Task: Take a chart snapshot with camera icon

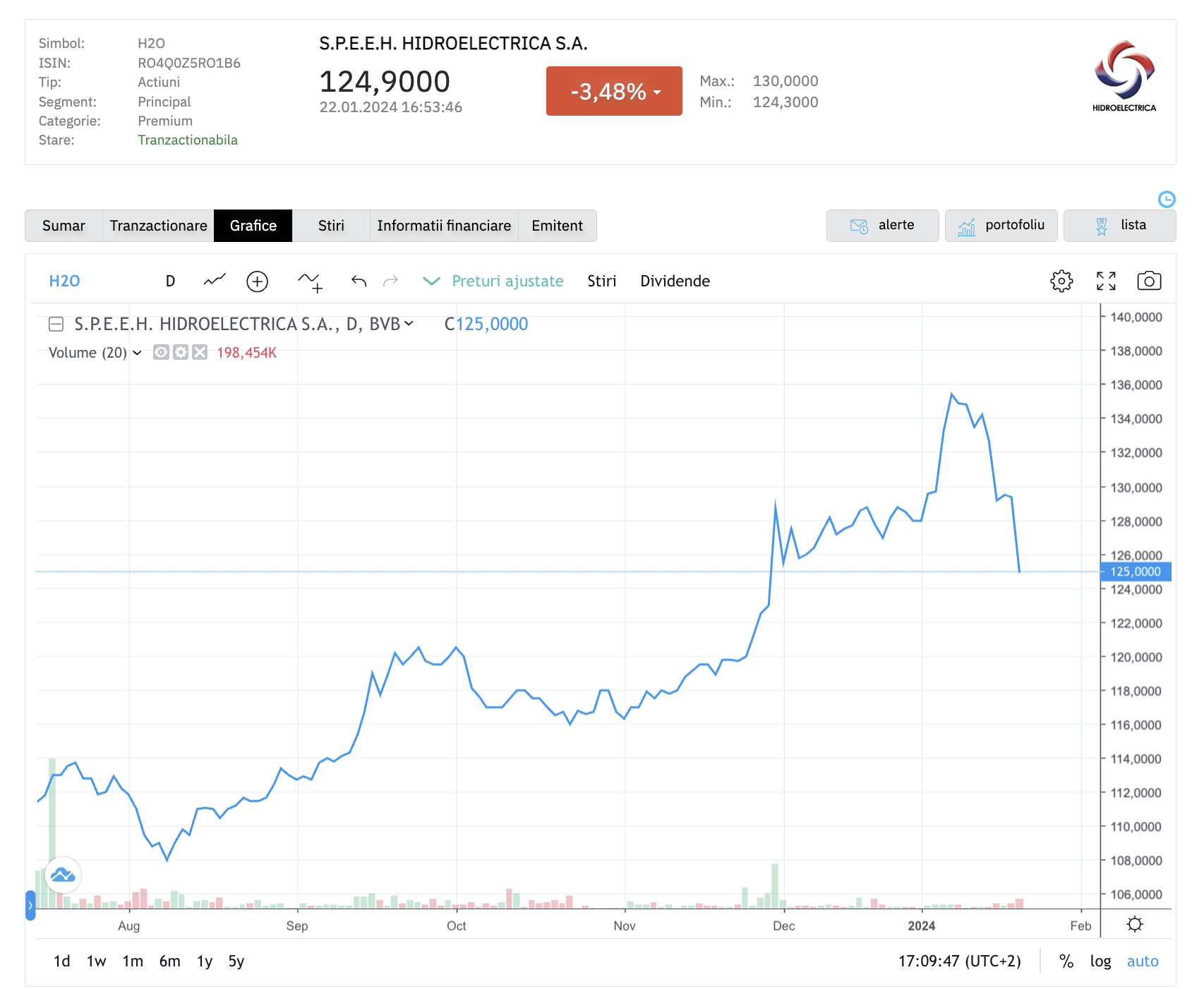Action: point(1149,281)
